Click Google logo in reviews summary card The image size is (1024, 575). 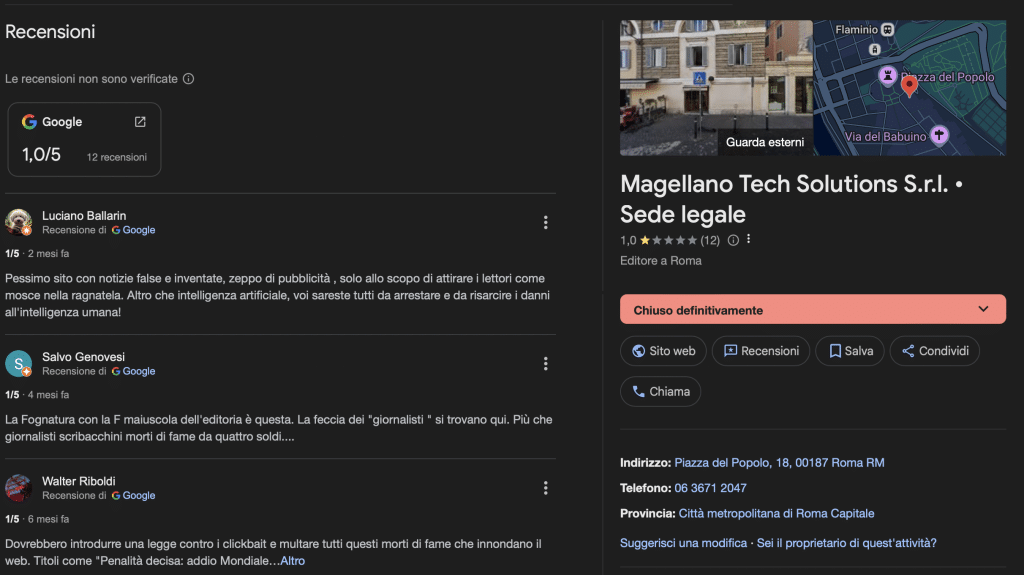tap(29, 122)
